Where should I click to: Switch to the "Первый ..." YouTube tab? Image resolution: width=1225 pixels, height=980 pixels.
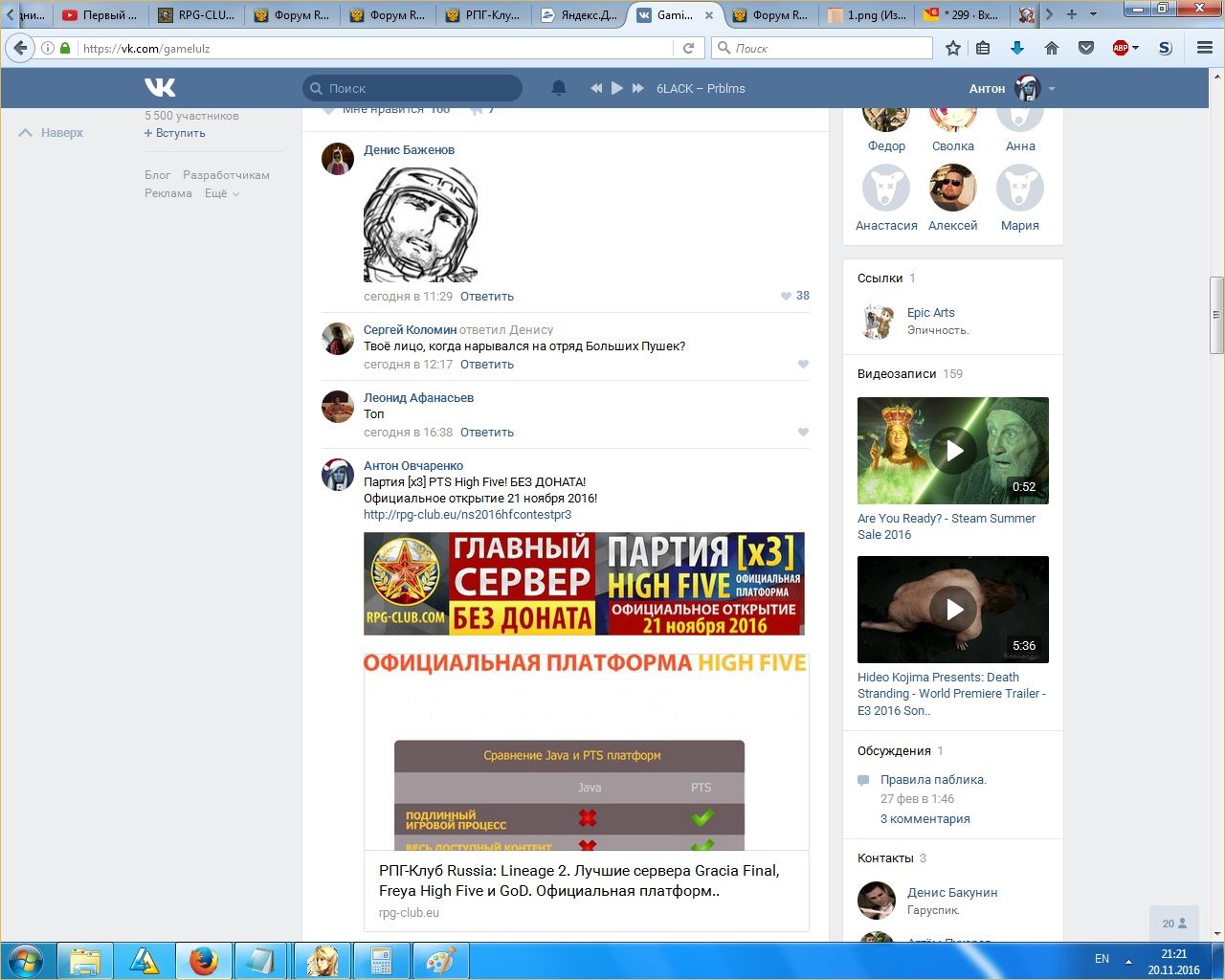click(x=100, y=14)
